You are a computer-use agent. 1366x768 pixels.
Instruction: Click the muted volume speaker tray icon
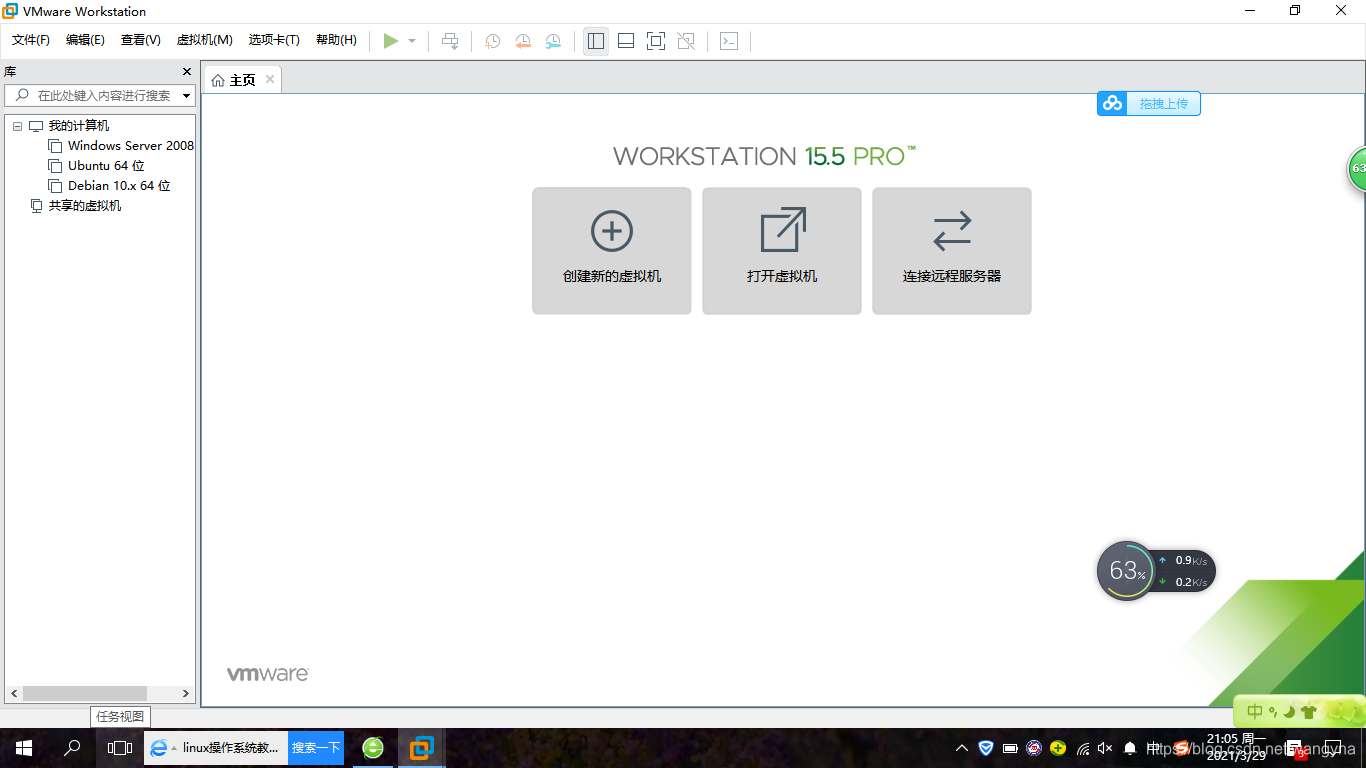(x=1105, y=748)
